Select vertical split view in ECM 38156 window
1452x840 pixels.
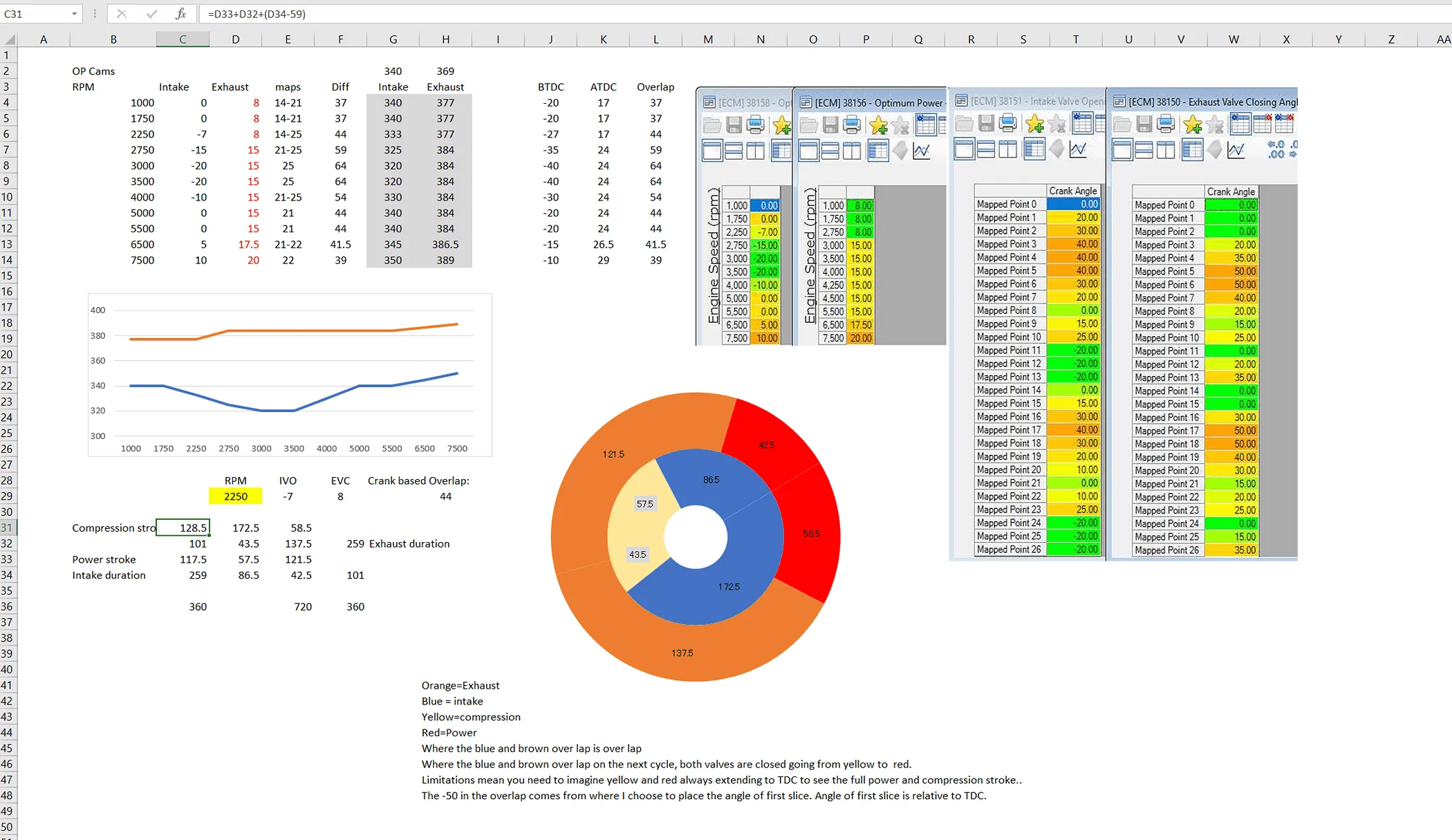[x=852, y=151]
